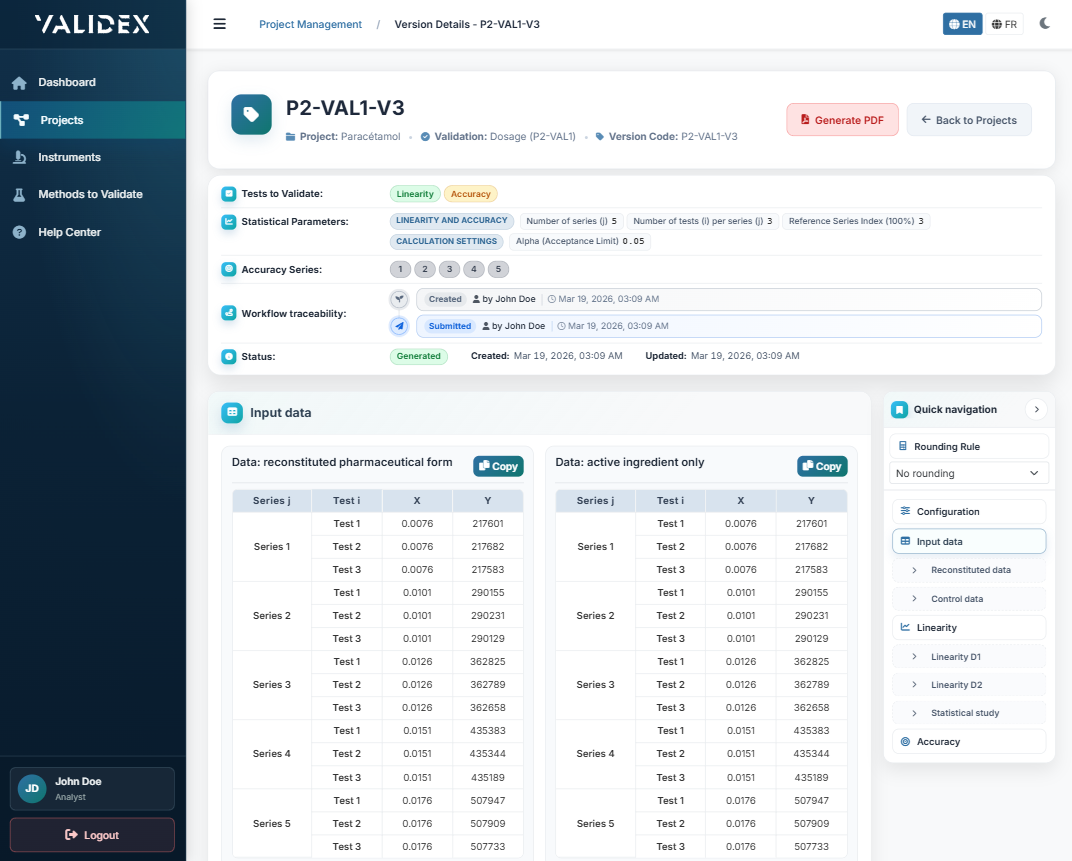This screenshot has width=1072, height=861.
Task: Click the Generate PDF button
Action: pyautogui.click(x=842, y=120)
